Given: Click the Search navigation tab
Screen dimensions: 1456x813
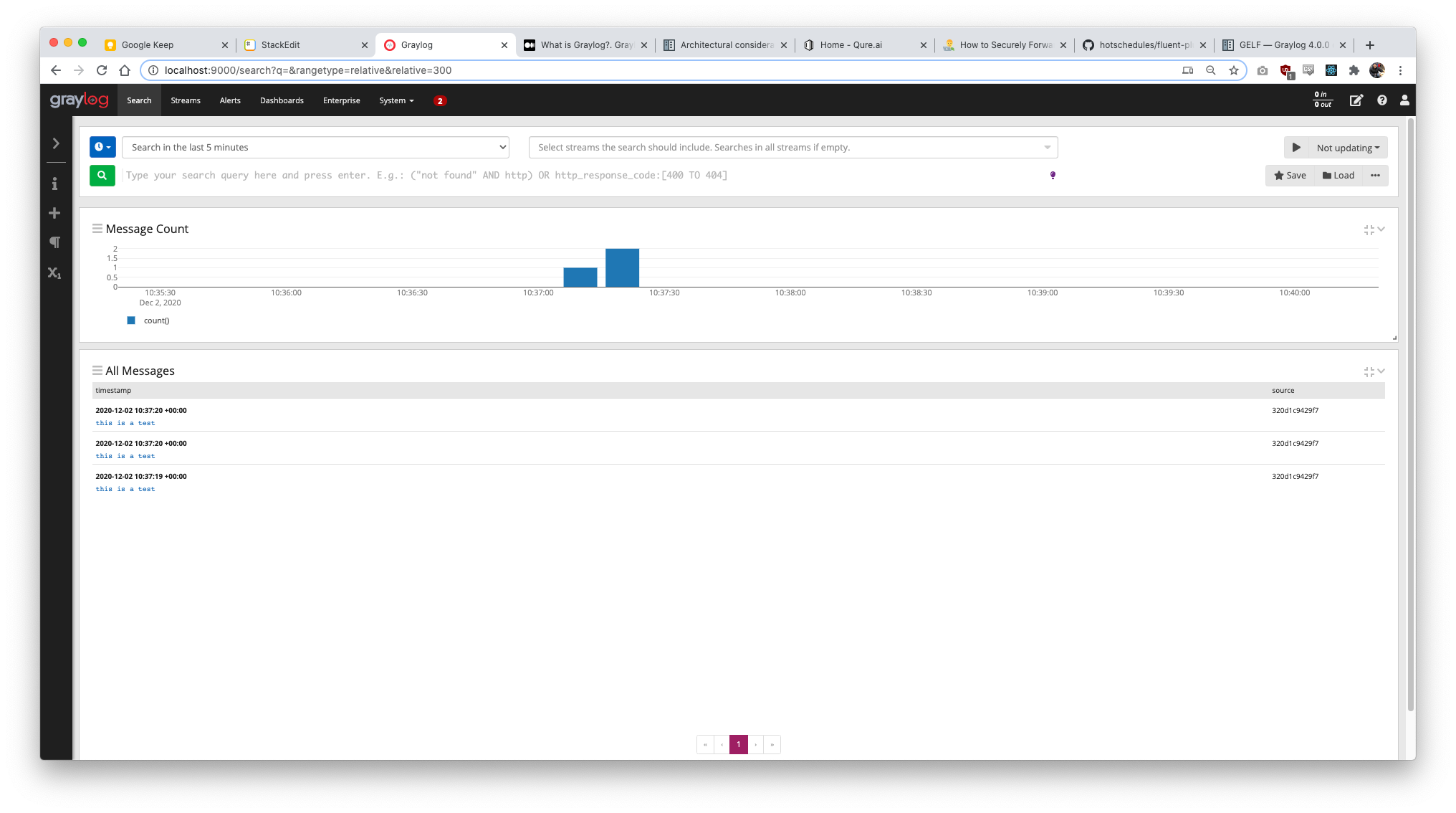Looking at the screenshot, I should click(139, 100).
